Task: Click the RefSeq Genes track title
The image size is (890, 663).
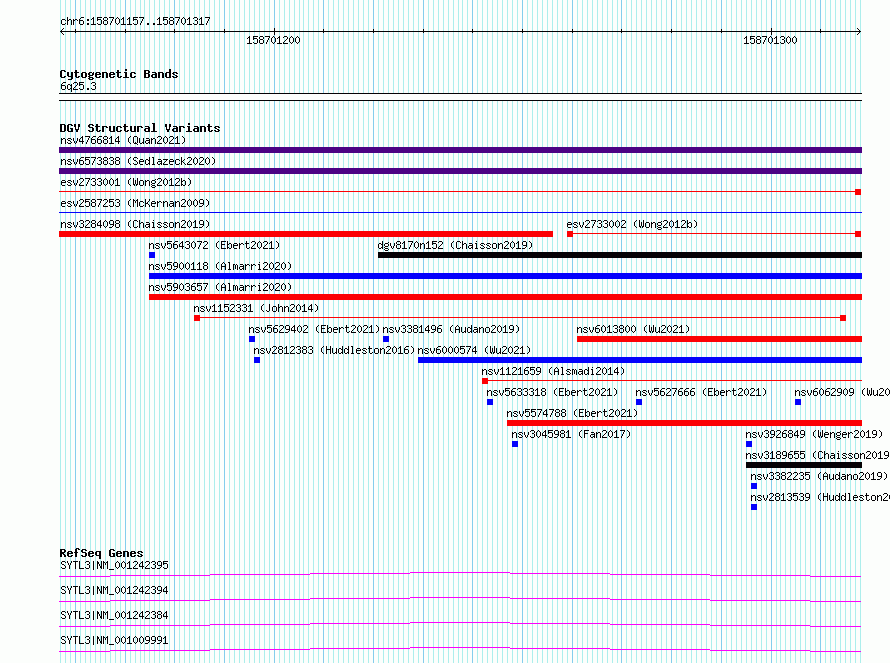Action: 101,553
